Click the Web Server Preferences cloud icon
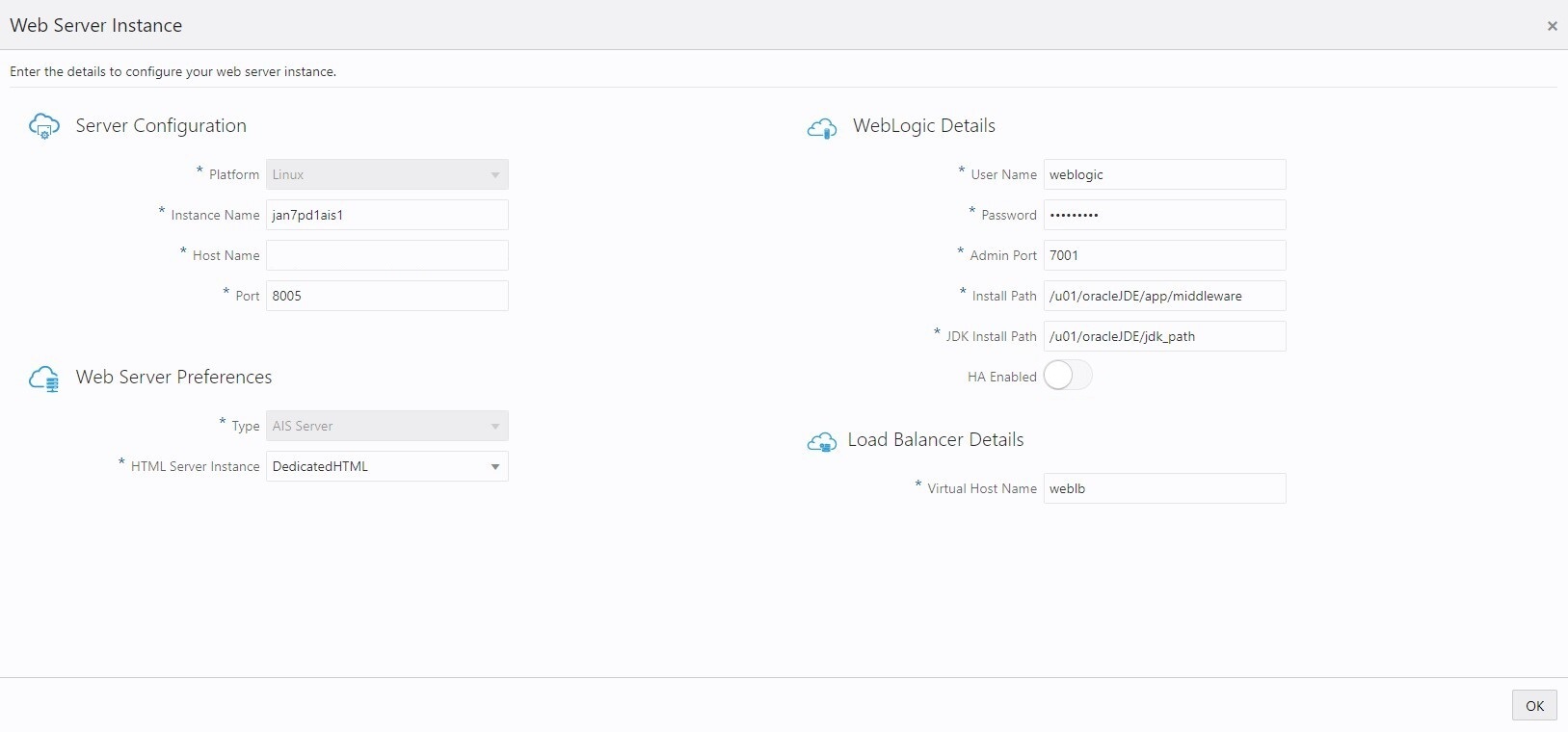This screenshot has height=732, width=1568. point(44,378)
